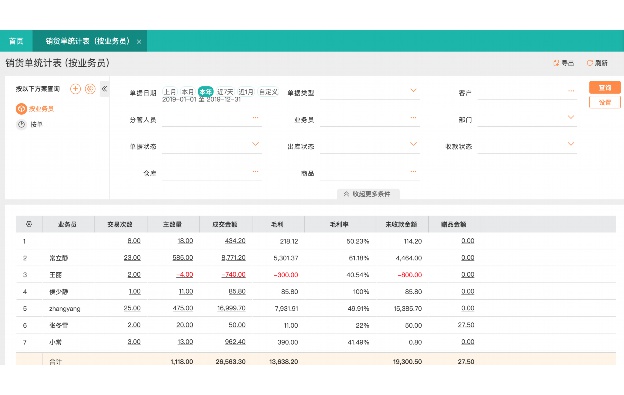Open the 9,771.20 link in row 2
624x395 pixels.
(233, 258)
